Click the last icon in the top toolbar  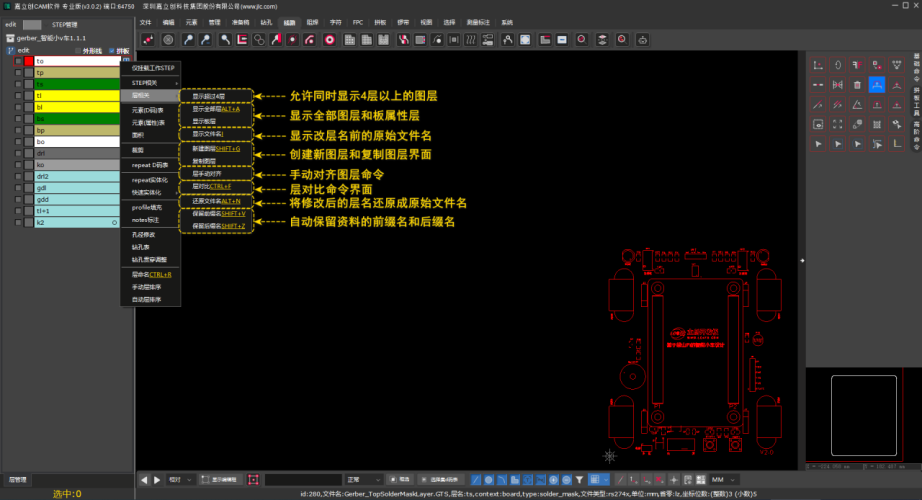pyautogui.click(x=642, y=40)
